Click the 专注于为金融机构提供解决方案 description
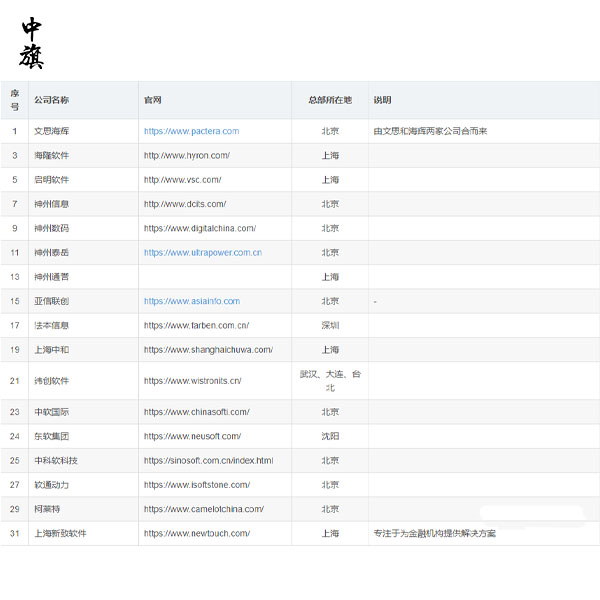The height and width of the screenshot is (600, 600). 434,533
